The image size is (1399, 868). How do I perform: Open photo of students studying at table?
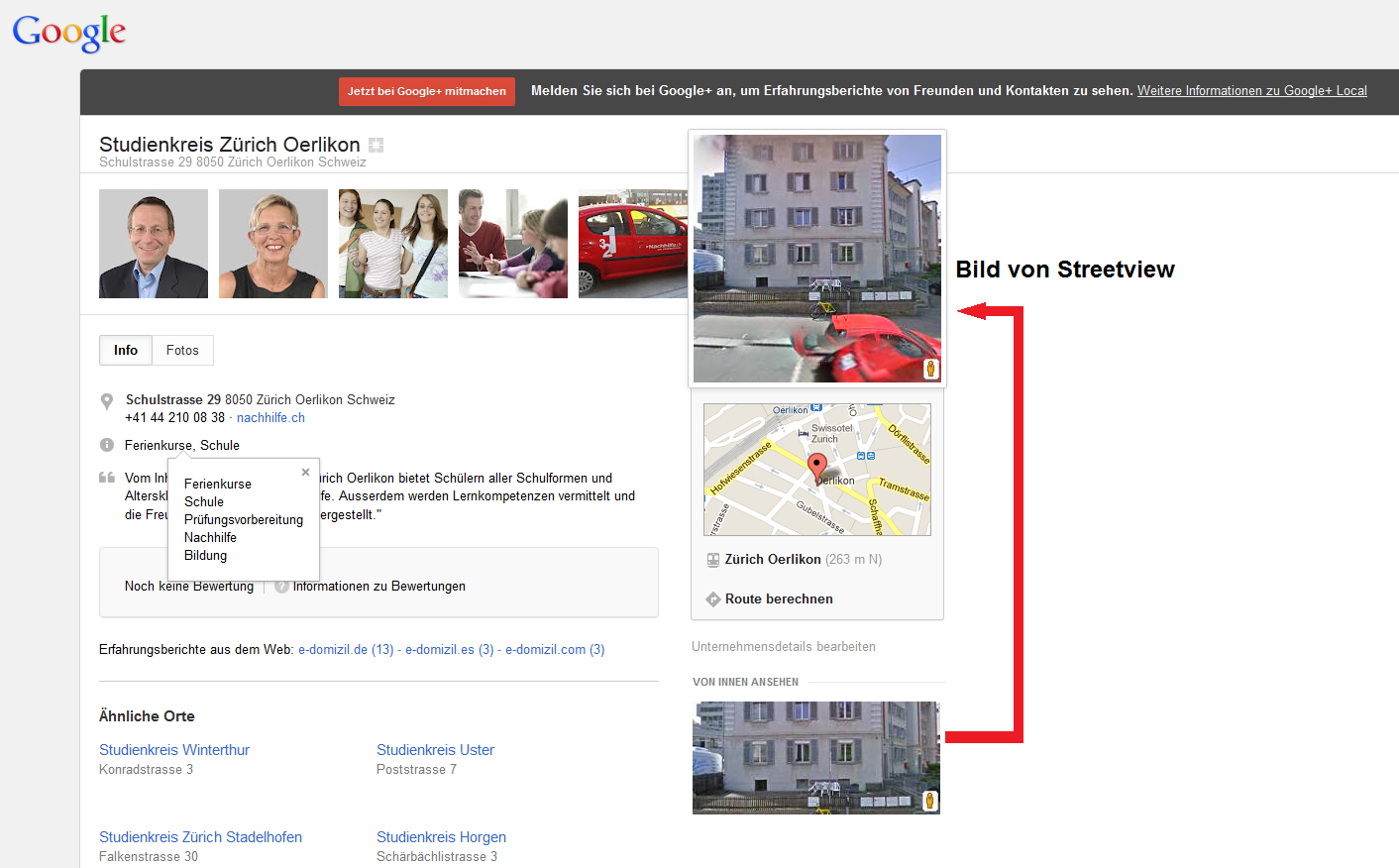coord(513,244)
